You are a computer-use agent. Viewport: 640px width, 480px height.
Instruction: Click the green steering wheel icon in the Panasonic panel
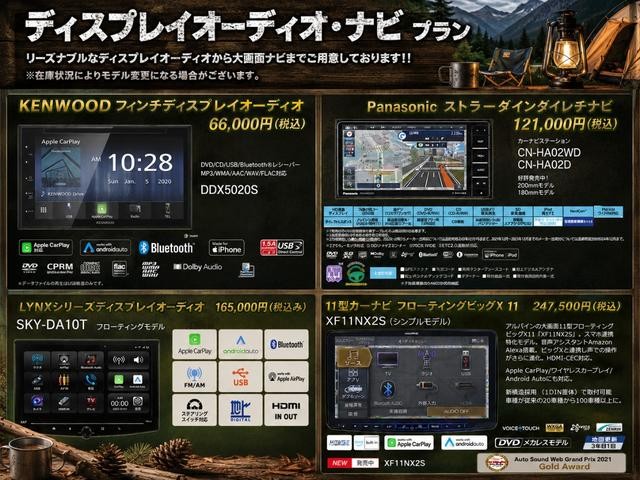pyautogui.click(x=356, y=273)
